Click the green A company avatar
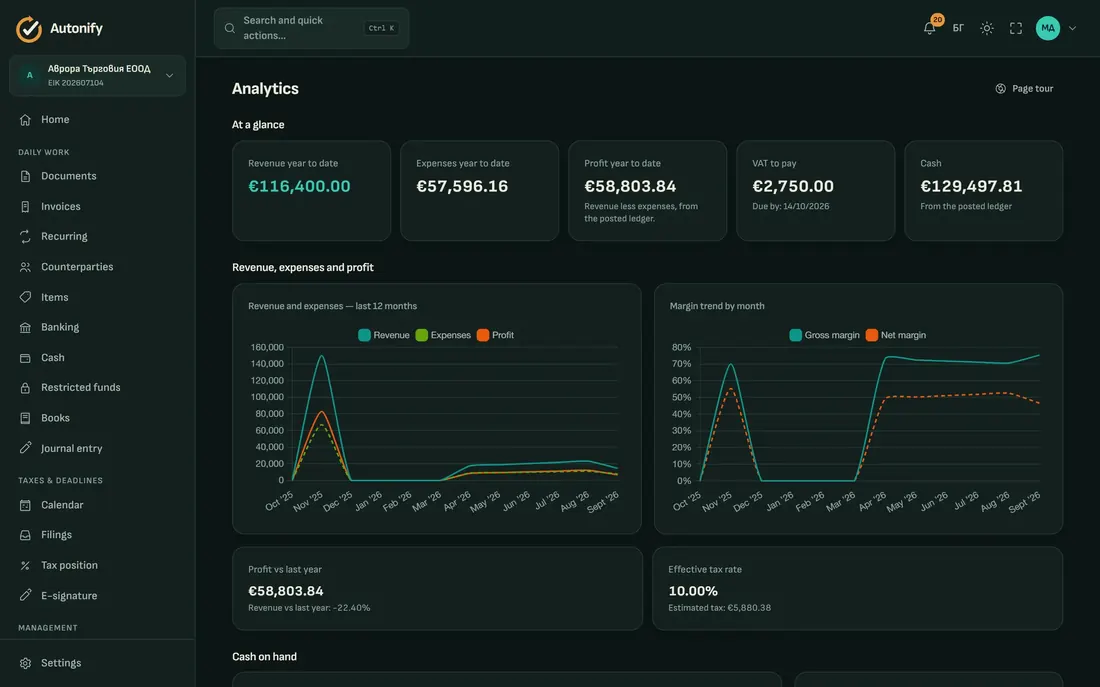1100x687 pixels. (x=29, y=75)
